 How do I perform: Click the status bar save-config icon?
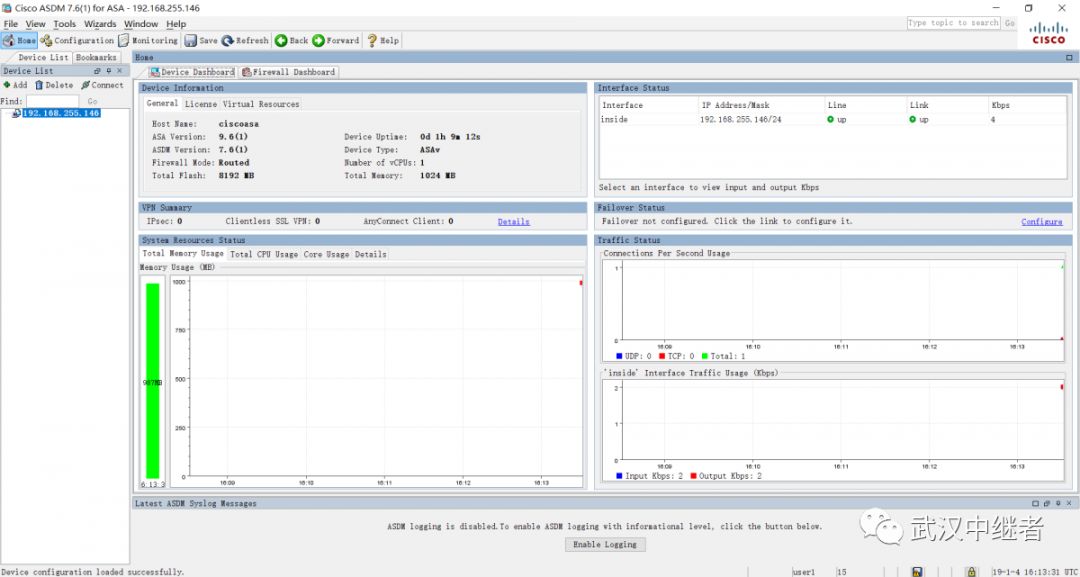click(917, 571)
